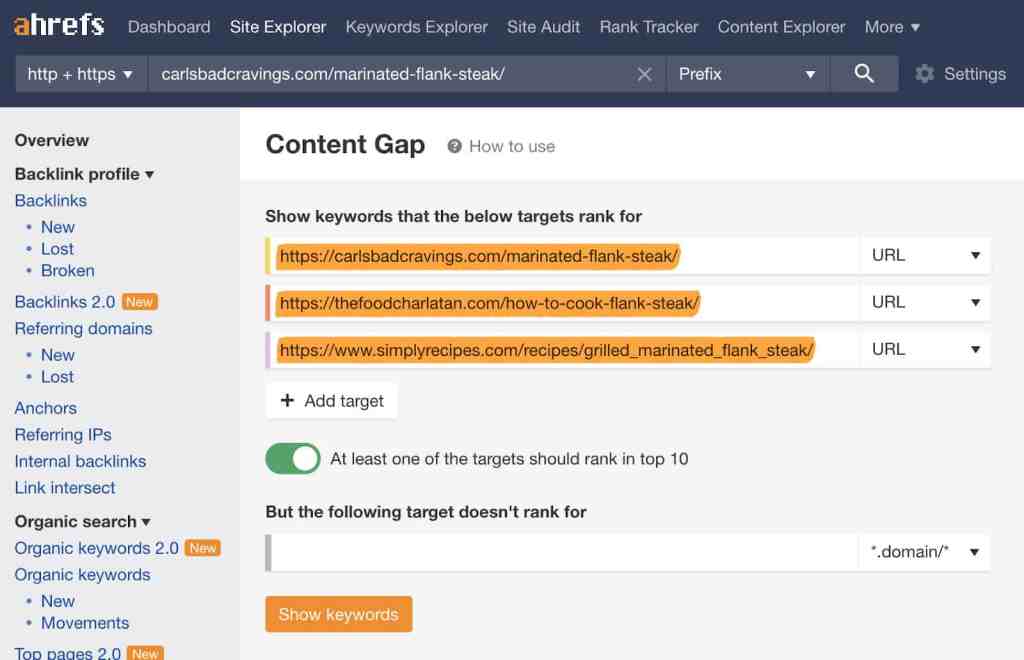Click the New badge beside Backlinks 2.0
1024x660 pixels.
[x=139, y=301]
